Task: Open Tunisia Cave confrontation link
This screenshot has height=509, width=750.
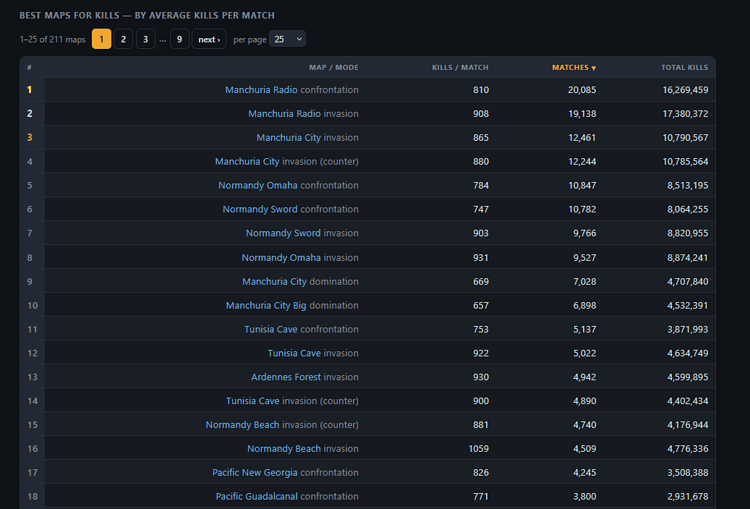Action: (271, 330)
